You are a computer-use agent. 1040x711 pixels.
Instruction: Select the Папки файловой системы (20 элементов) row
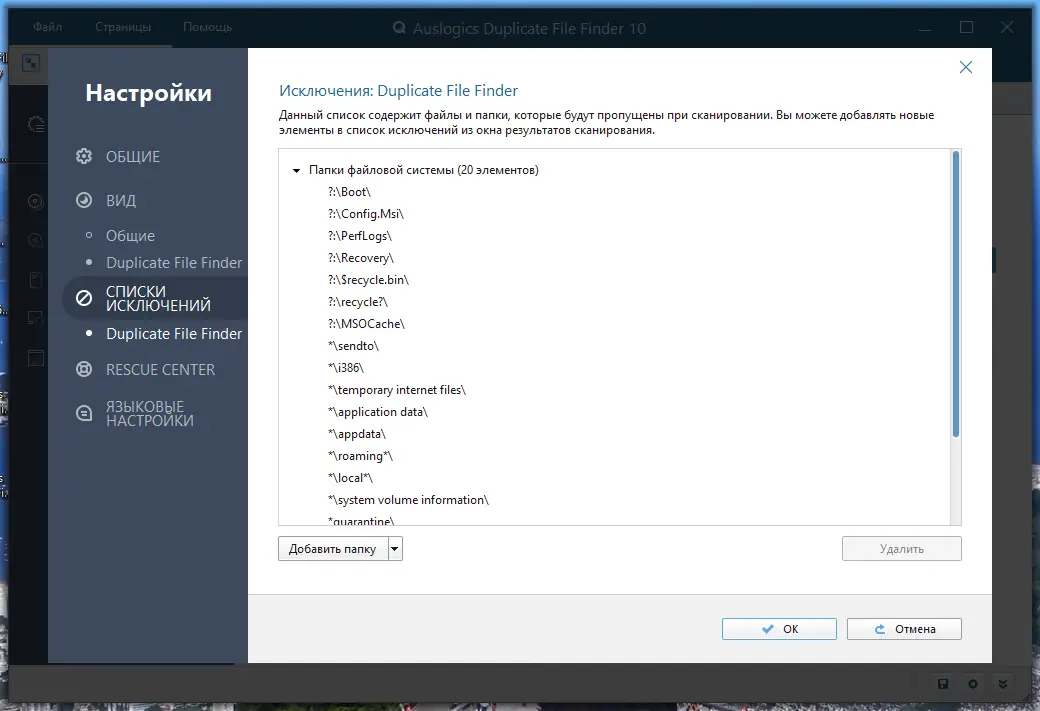tap(424, 170)
